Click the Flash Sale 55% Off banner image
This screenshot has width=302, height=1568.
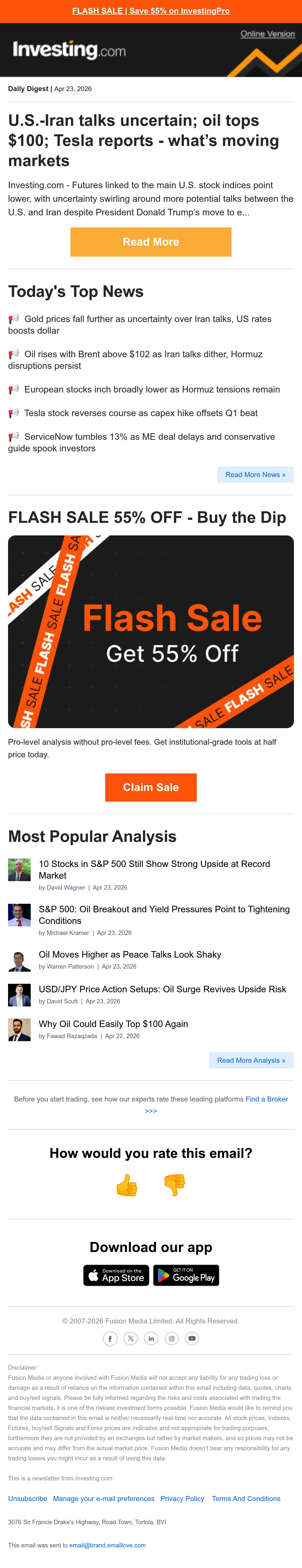151,632
